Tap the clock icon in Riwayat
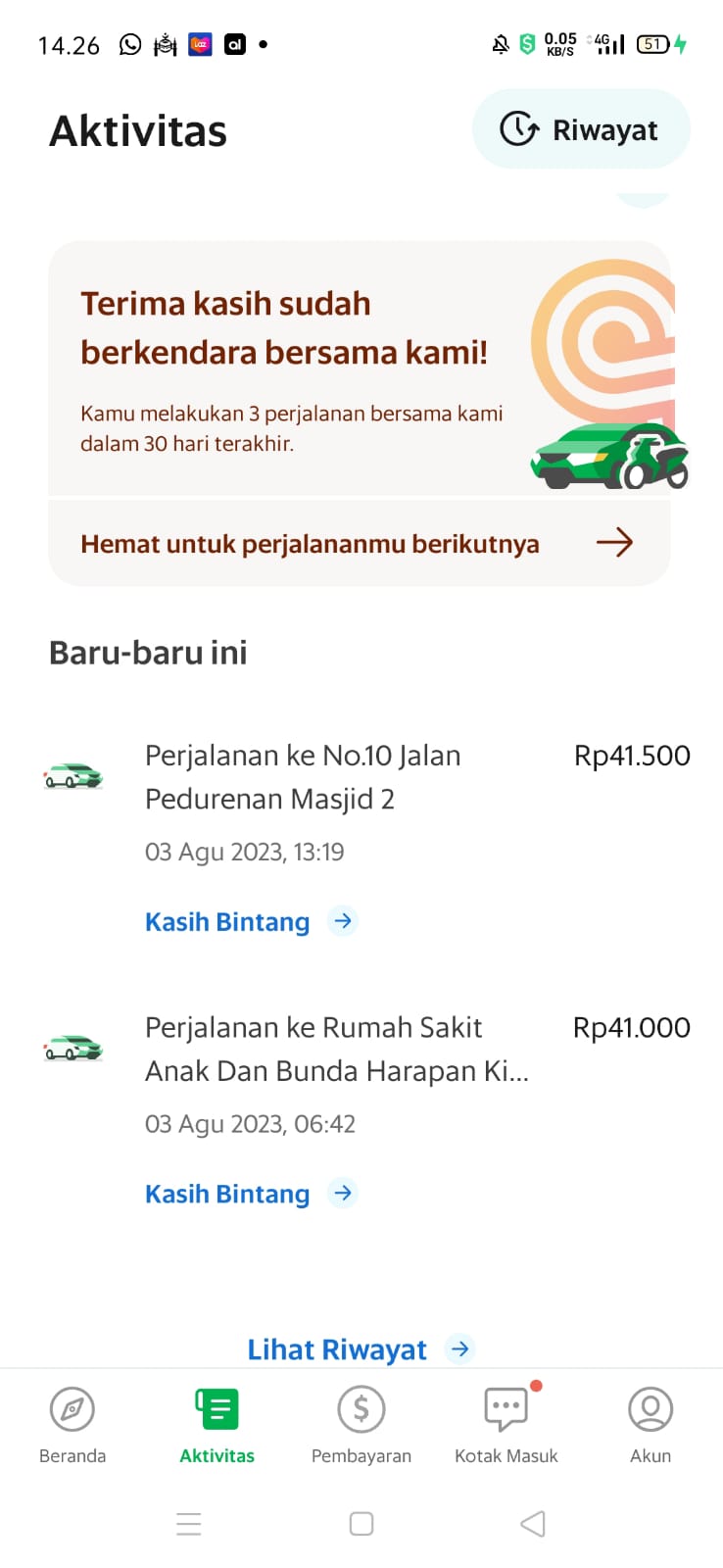Image resolution: width=723 pixels, height=1568 pixels. tap(519, 129)
